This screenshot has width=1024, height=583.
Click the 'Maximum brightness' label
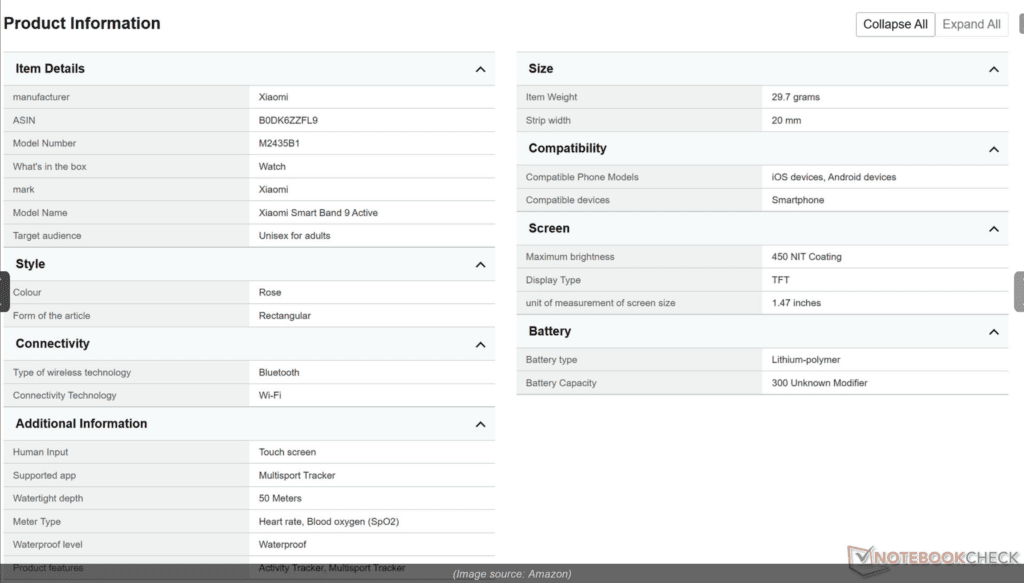click(x=570, y=257)
